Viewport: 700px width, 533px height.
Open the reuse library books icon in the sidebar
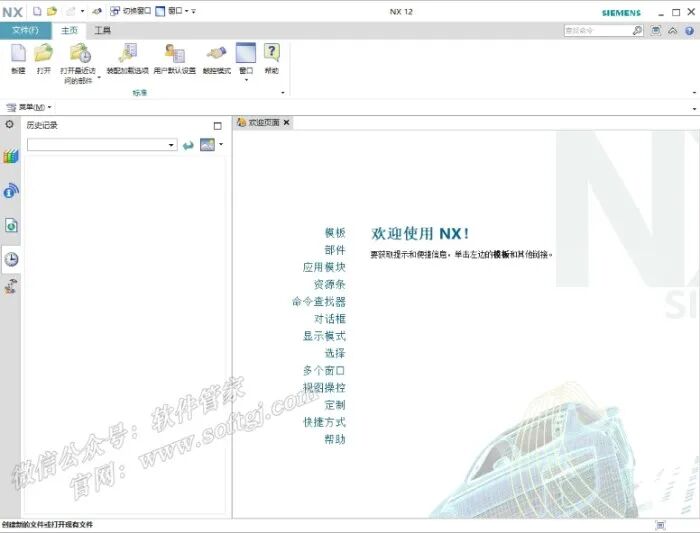point(11,157)
